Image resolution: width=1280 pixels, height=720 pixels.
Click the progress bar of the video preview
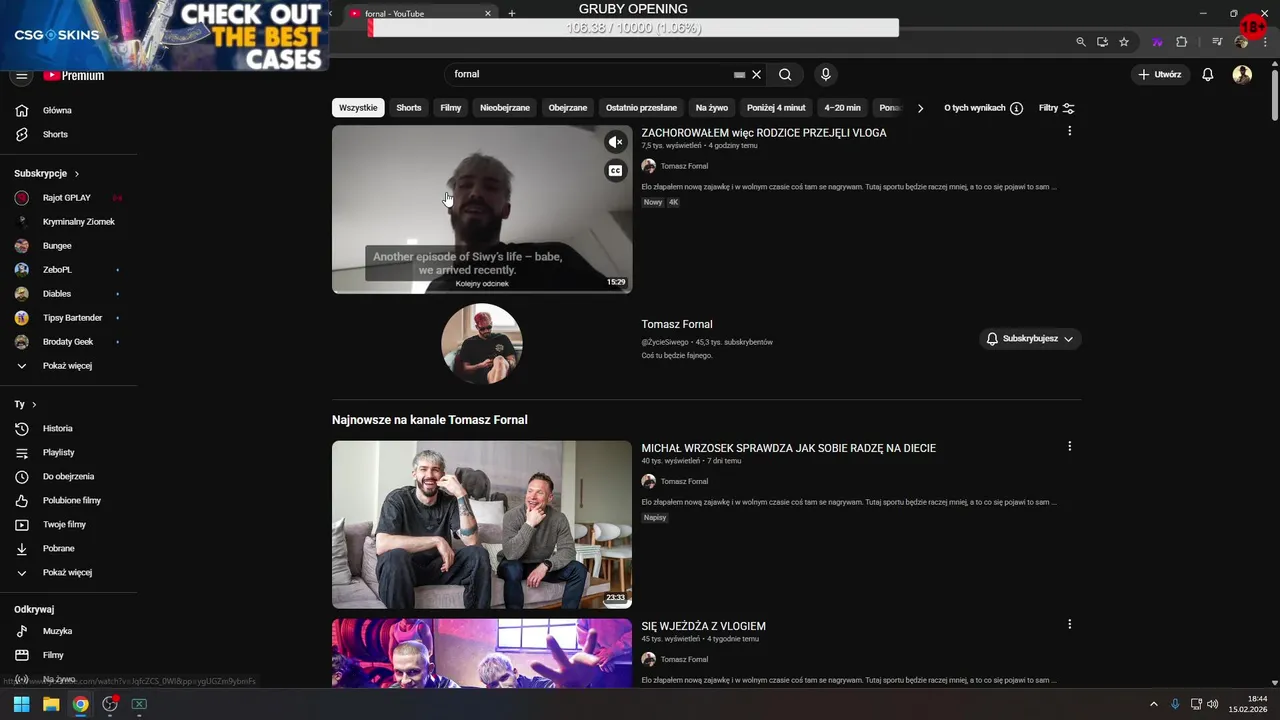pos(482,292)
